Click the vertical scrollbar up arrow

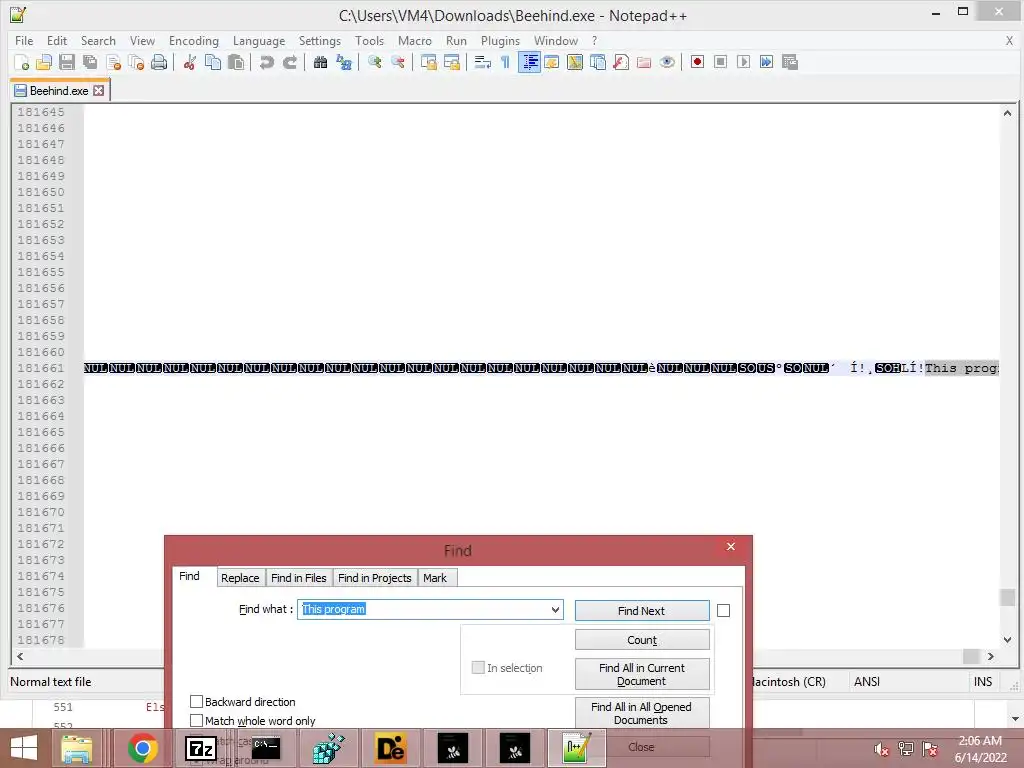point(1007,113)
